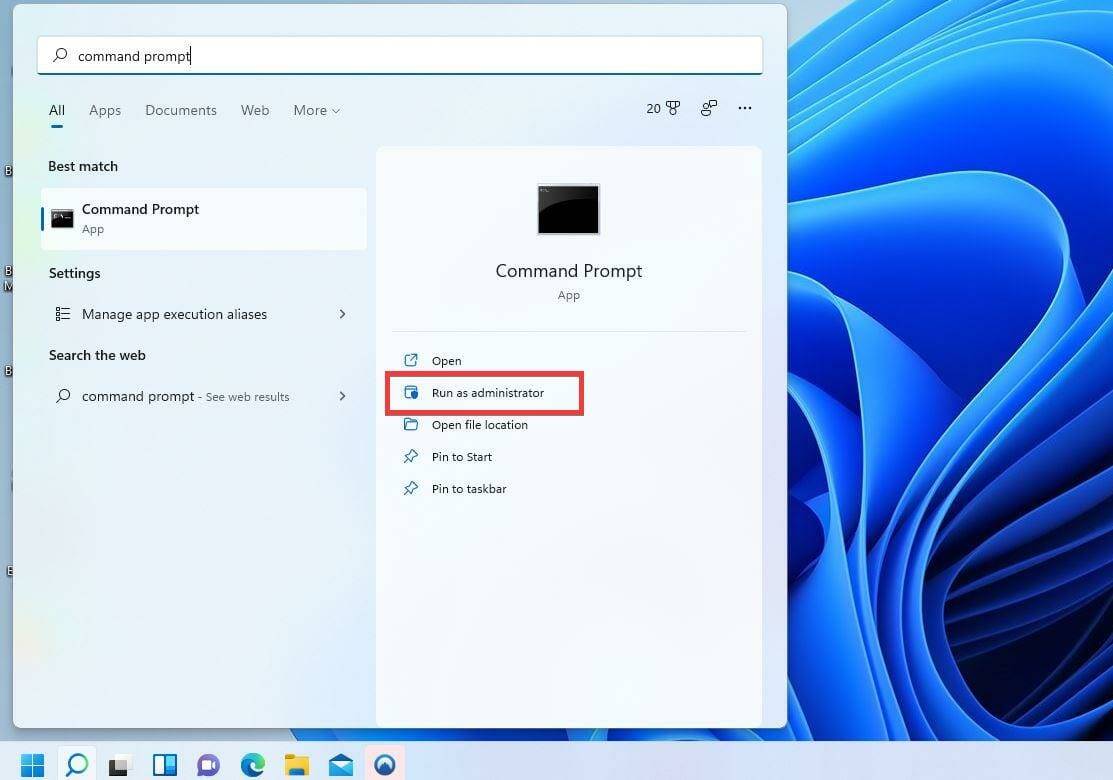The image size is (1113, 780).
Task: Expand the More filter dropdown
Action: tap(316, 110)
